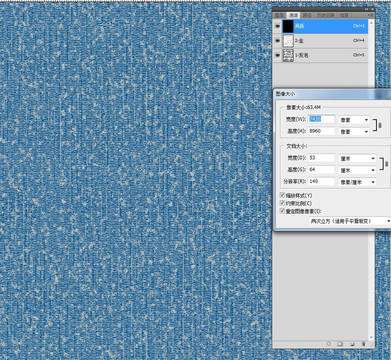Toggle visibility of 1-发泡 channel
Screen dimensions: 391x360
[x=277, y=55]
